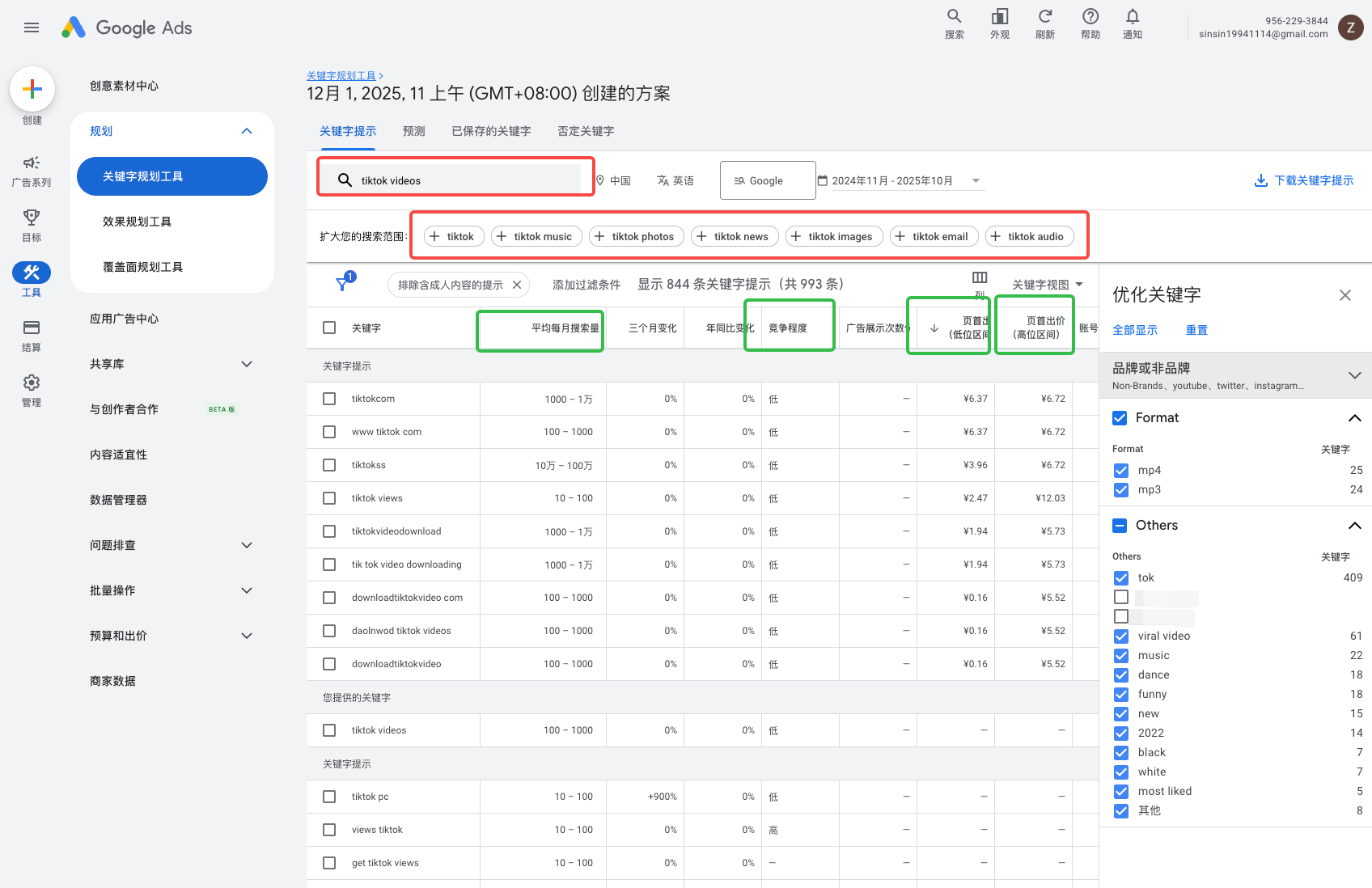Viewport: 1372px width, 888px height.
Task: Open the search tool in header
Action: point(955,23)
